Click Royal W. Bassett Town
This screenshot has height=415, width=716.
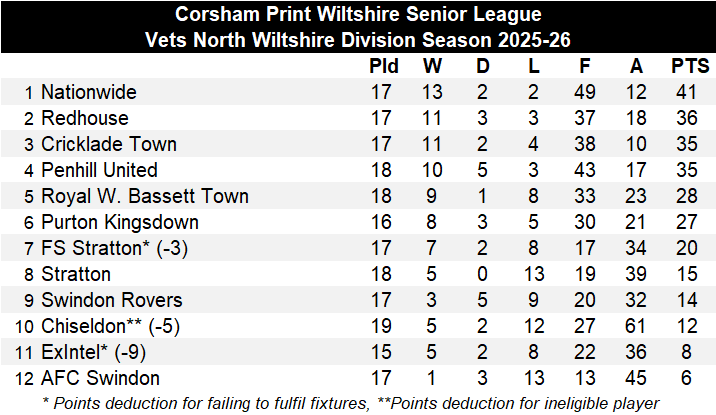coord(145,196)
